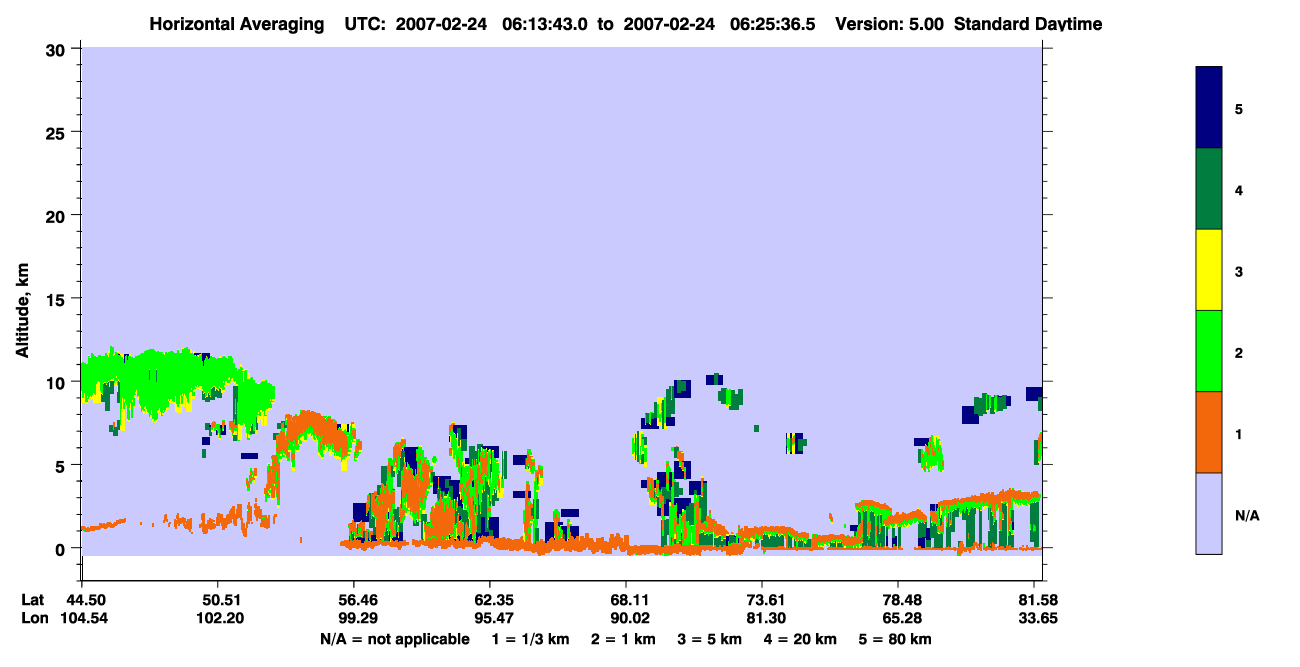Click the colorbar label 1

coord(1239,433)
